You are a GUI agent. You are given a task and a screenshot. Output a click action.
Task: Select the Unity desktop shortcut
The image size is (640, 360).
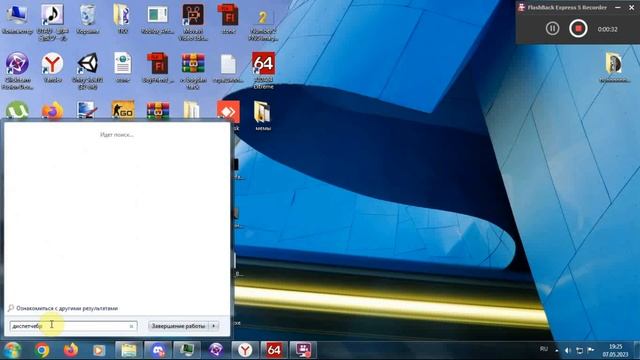coord(87,71)
